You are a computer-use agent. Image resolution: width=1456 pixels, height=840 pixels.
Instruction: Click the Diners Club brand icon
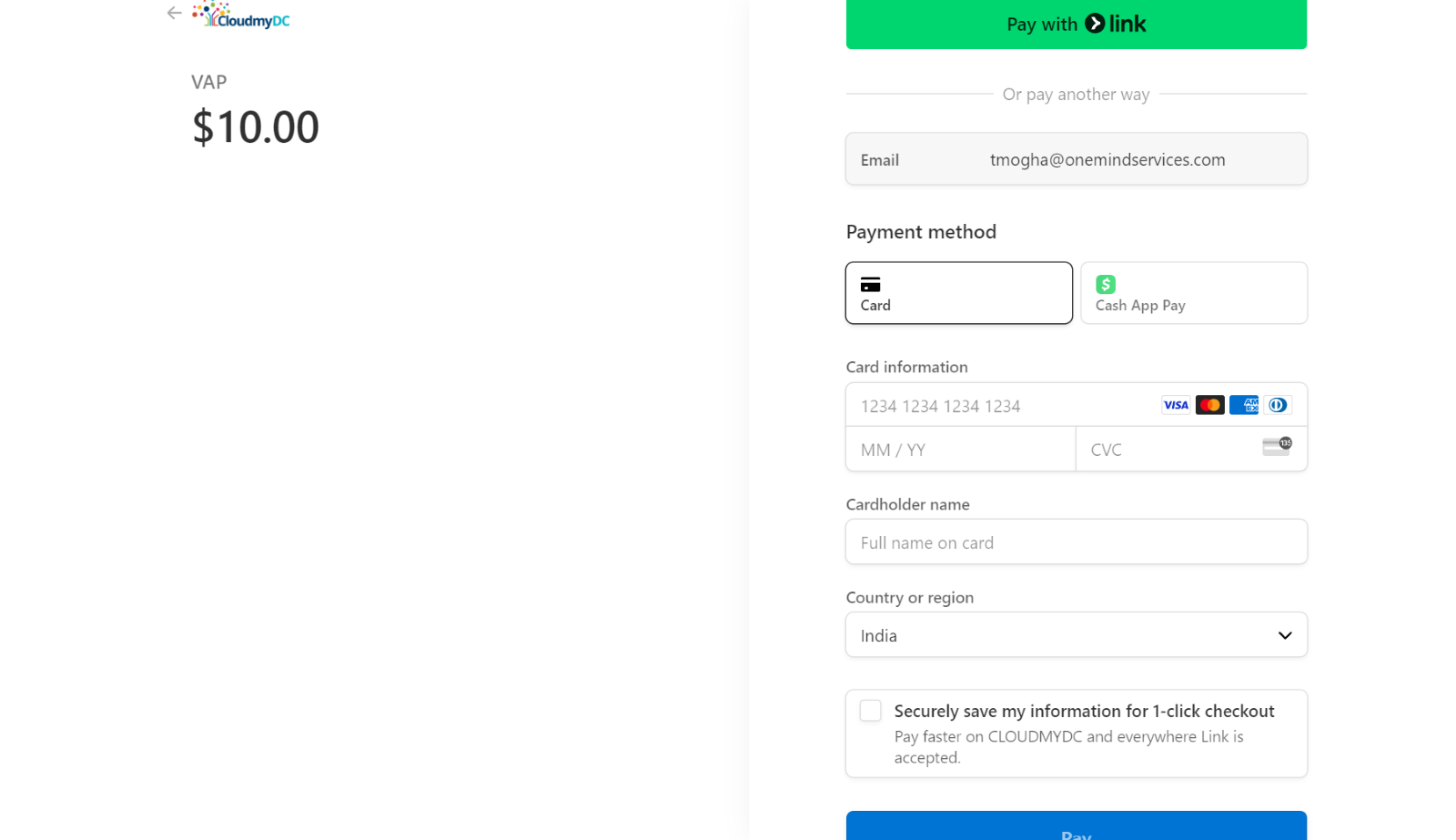[1278, 405]
